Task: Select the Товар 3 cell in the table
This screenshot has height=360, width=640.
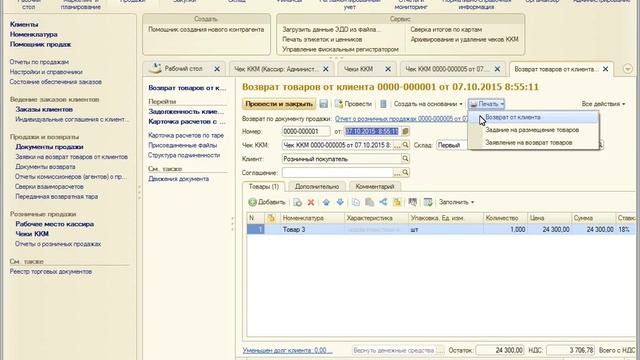Action: pyautogui.click(x=312, y=229)
